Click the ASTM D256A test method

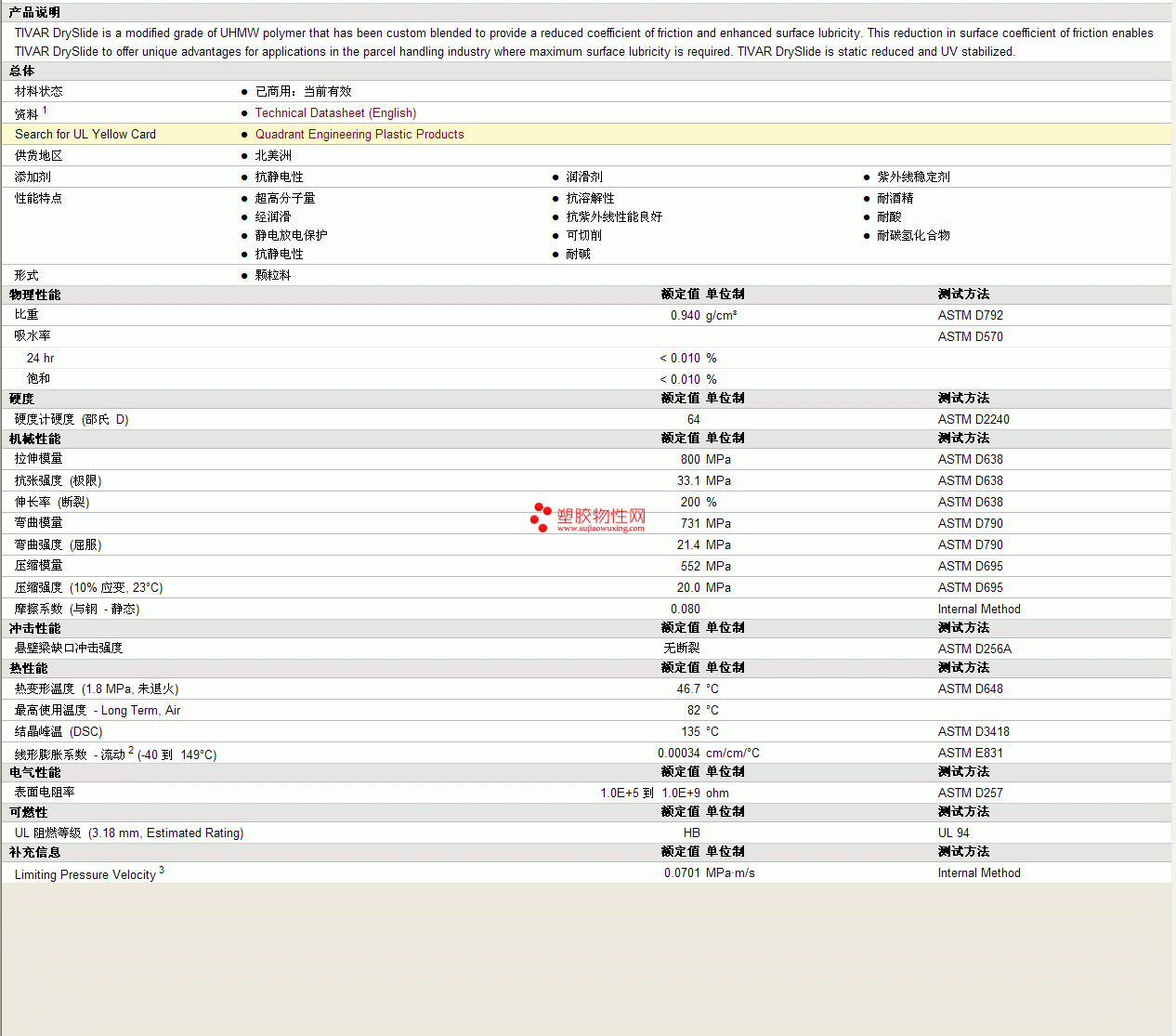click(x=974, y=649)
